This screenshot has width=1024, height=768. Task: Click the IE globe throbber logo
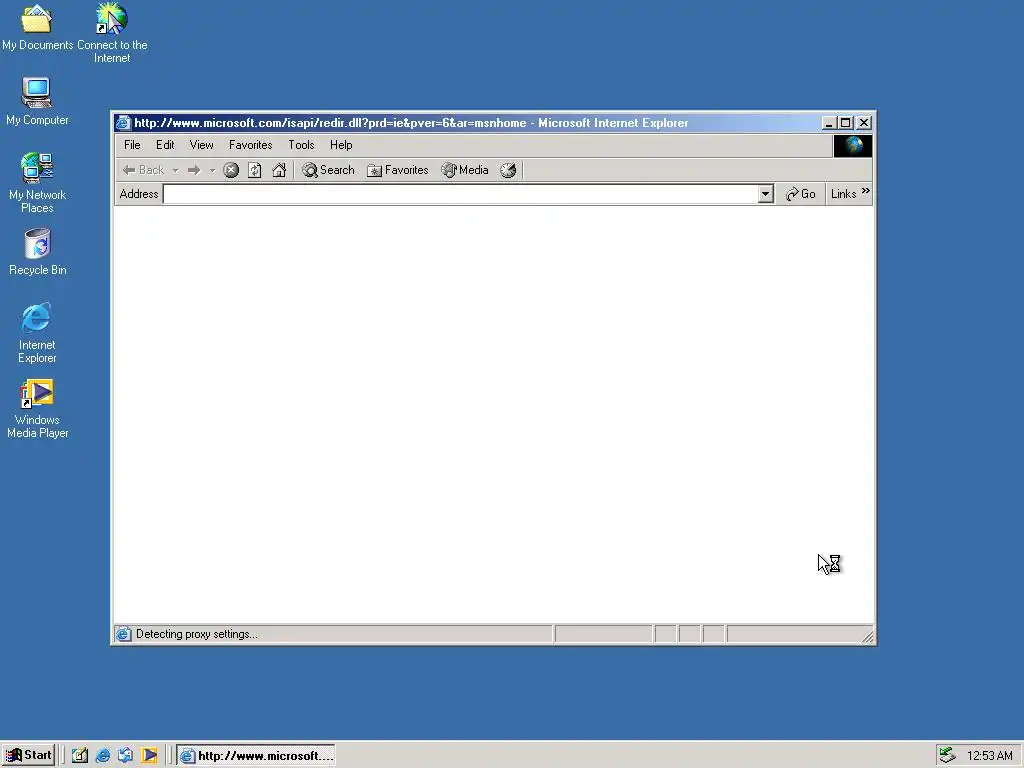click(853, 146)
